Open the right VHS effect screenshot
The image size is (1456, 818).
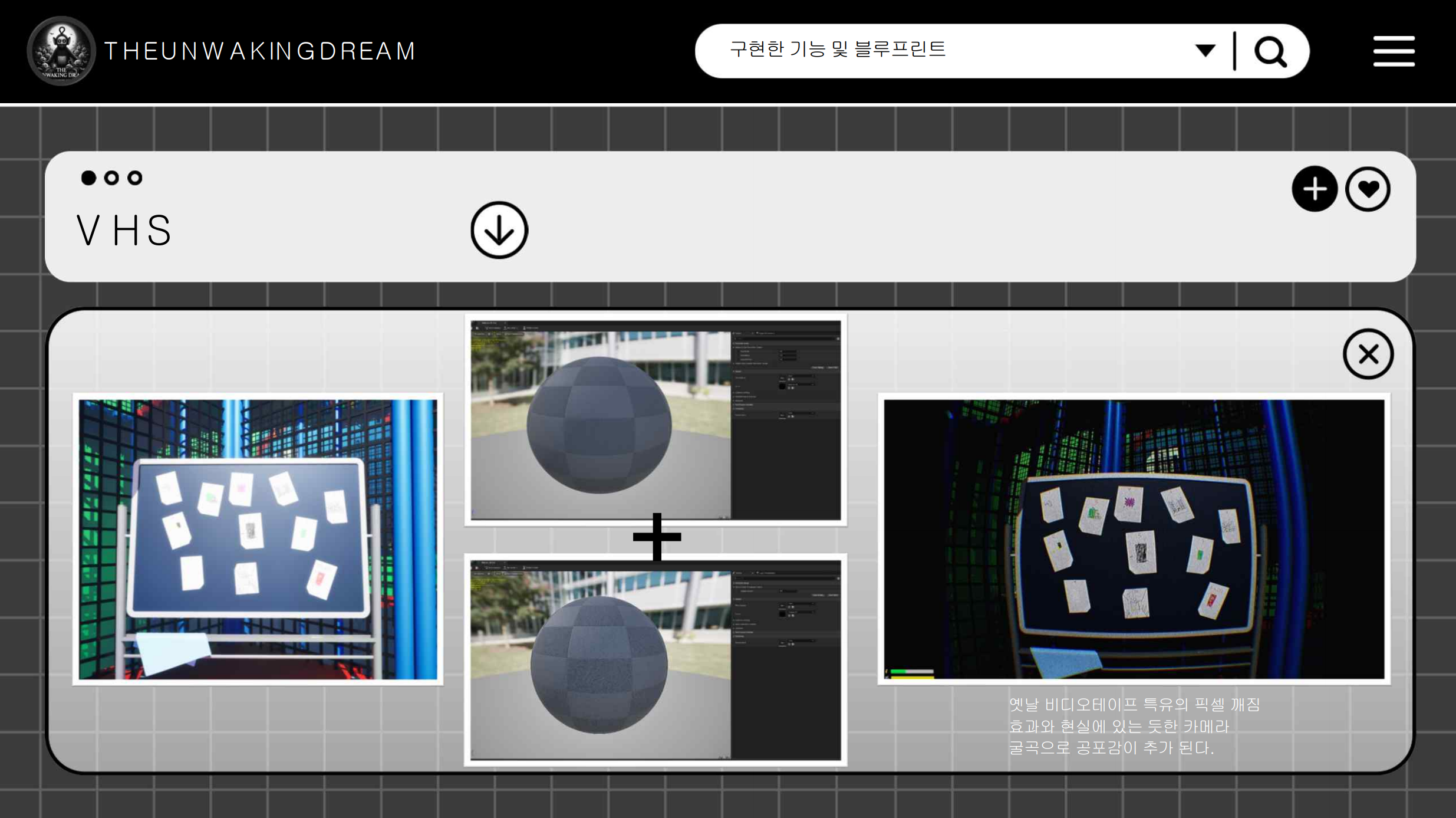(x=1133, y=539)
